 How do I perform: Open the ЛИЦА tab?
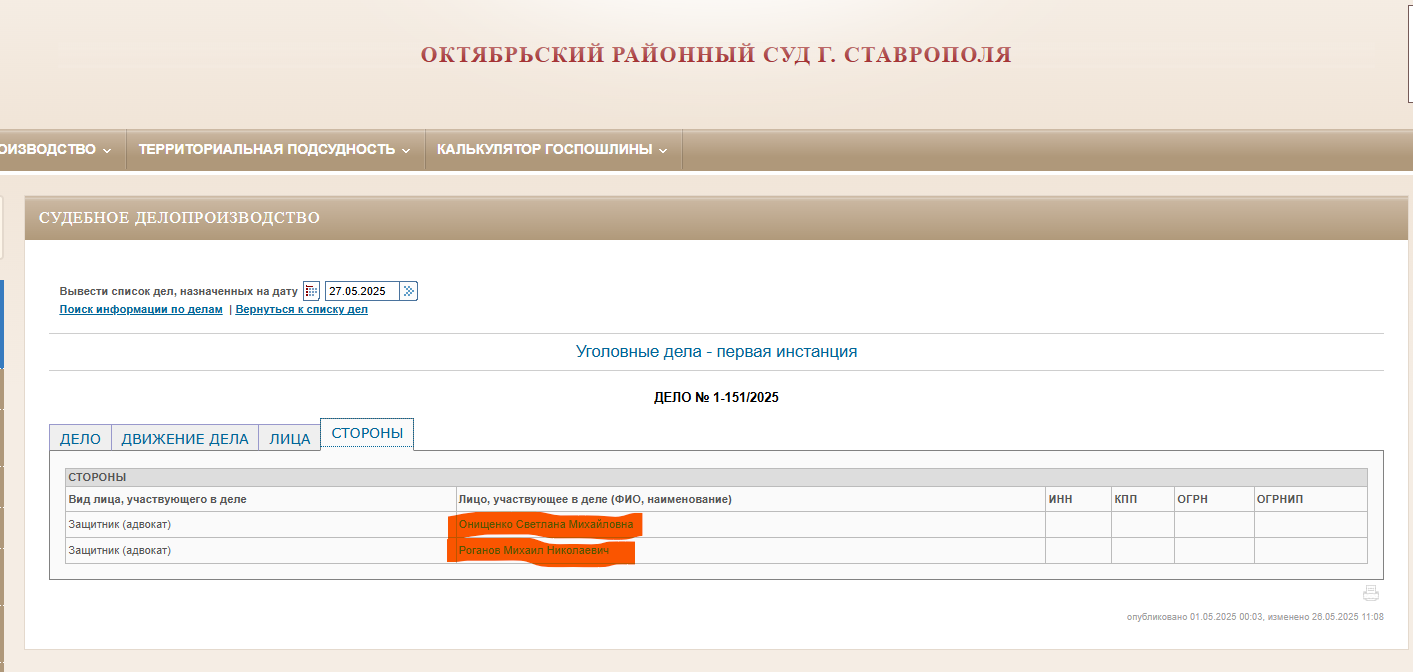[290, 439]
